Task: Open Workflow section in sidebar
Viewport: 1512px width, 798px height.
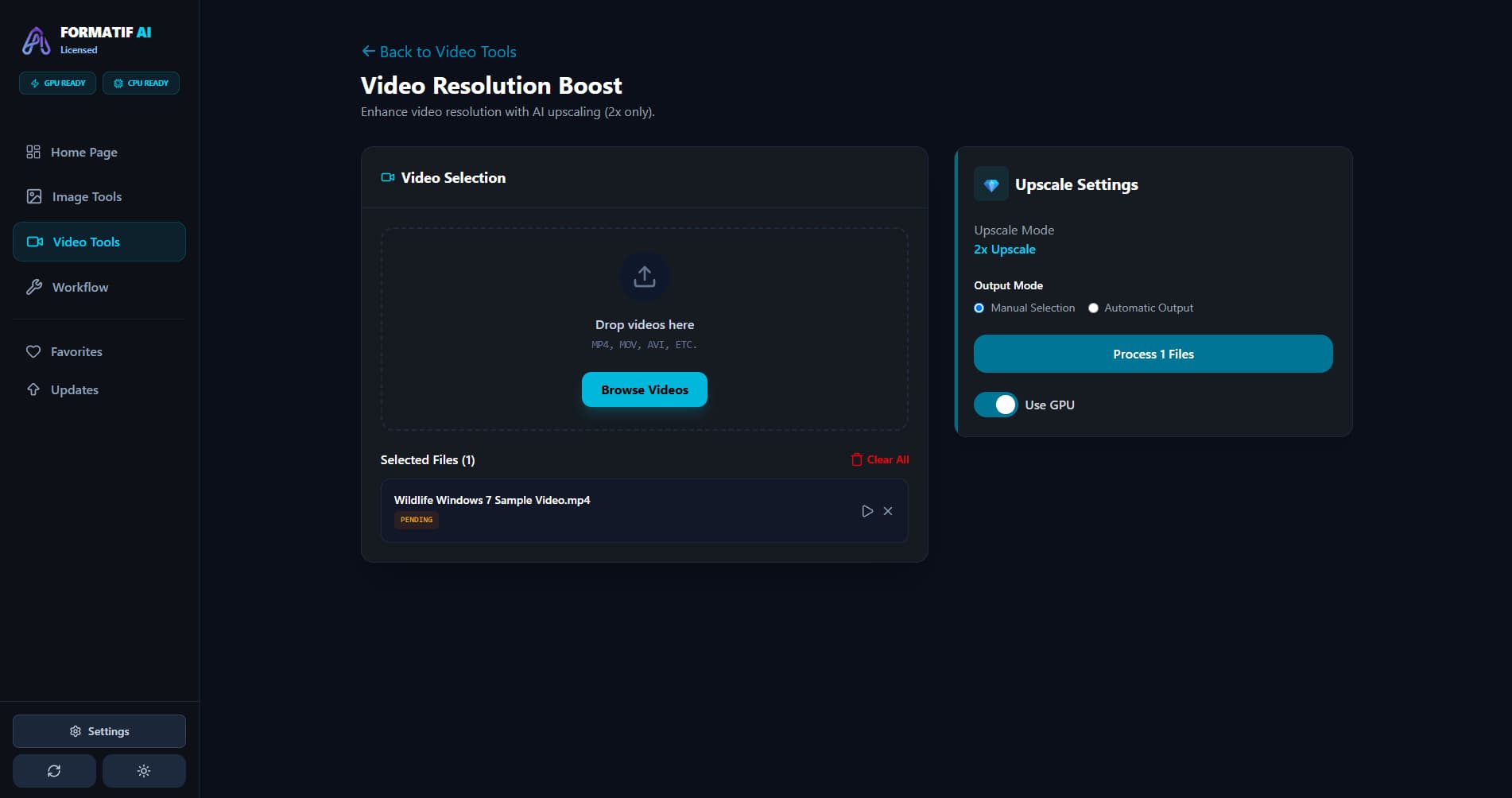Action: 99,287
